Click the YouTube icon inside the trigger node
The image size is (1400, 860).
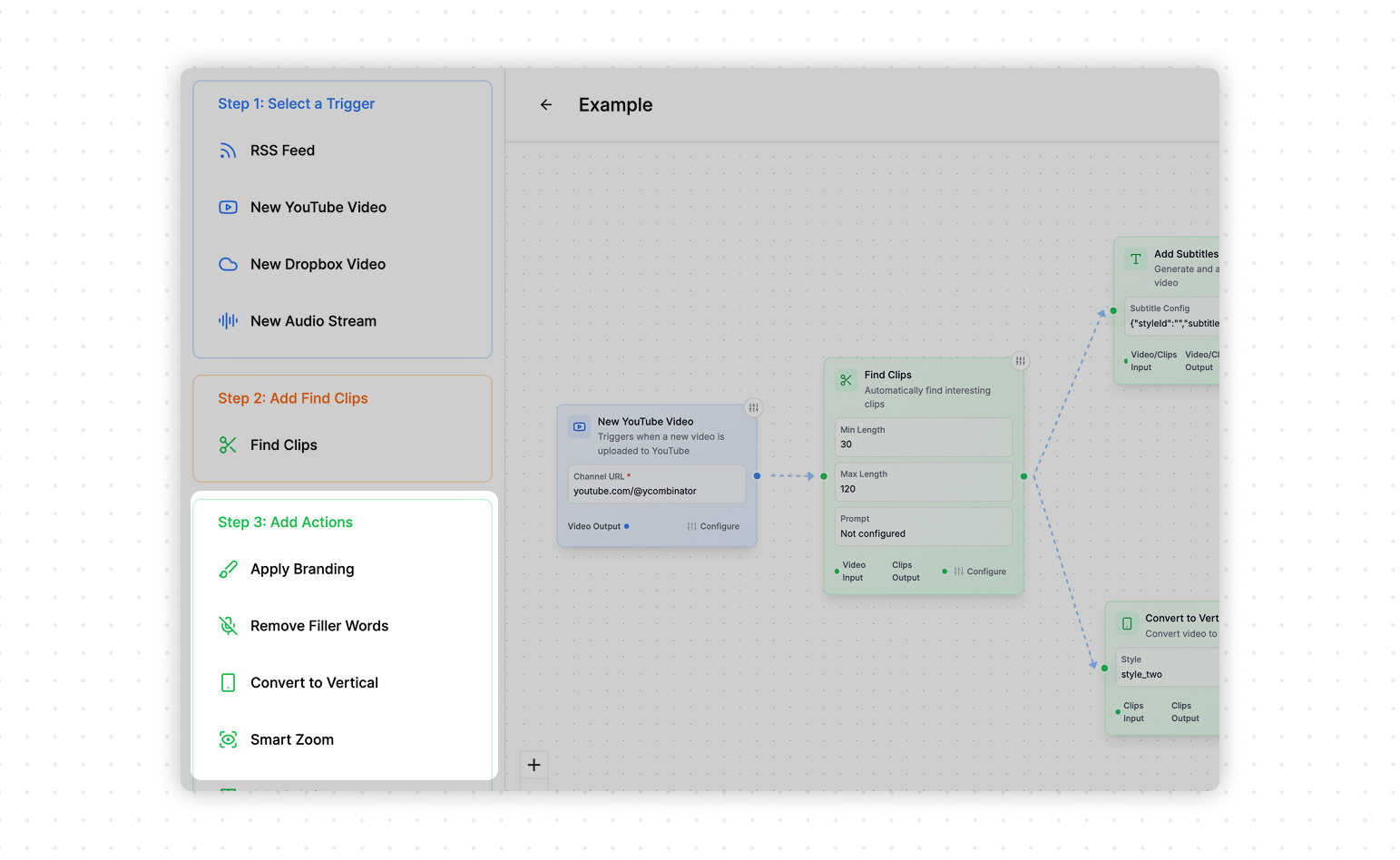click(580, 426)
